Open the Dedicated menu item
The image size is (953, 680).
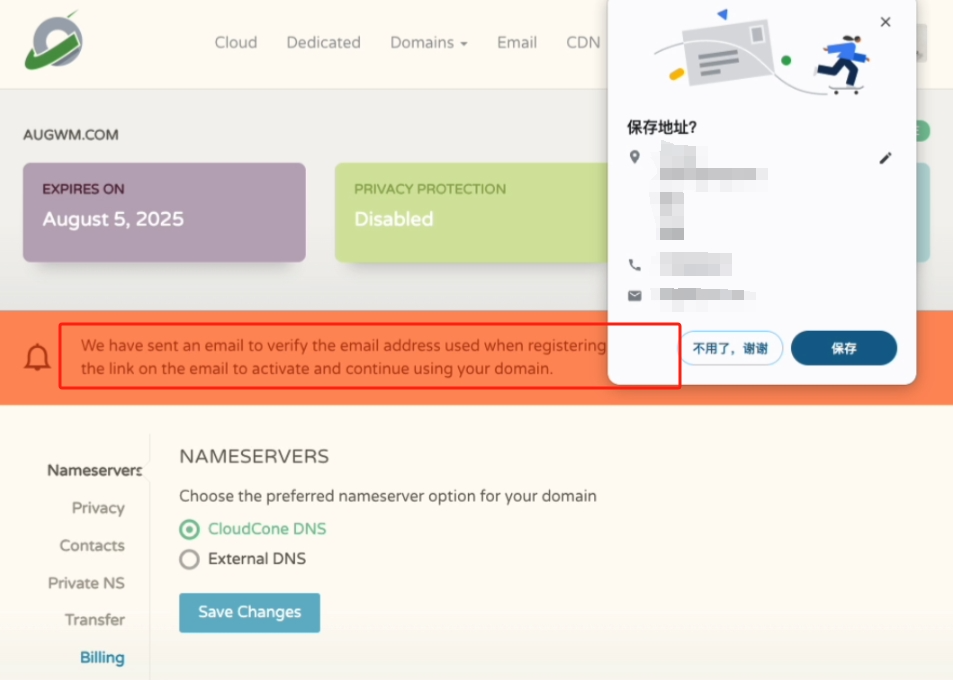(323, 42)
